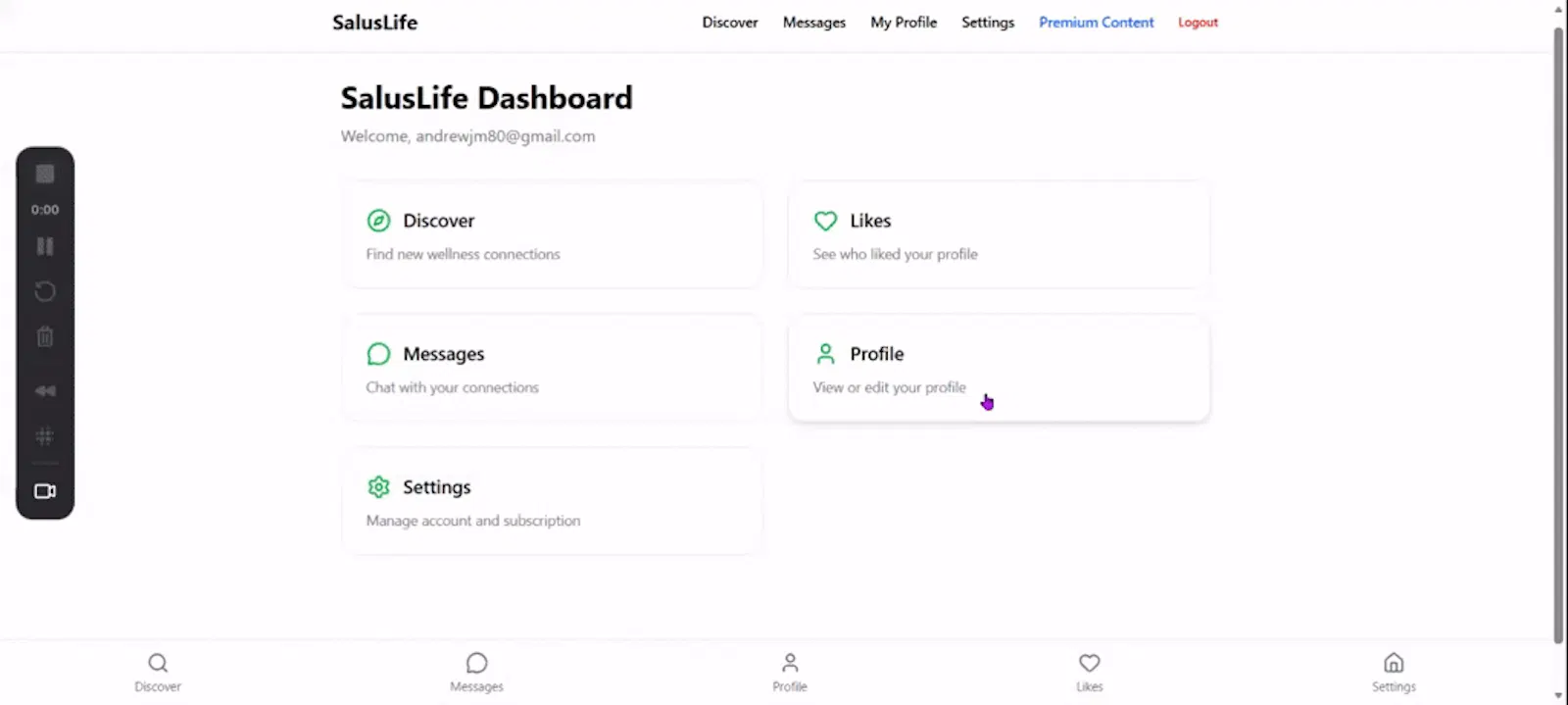Click the 0:00 recording timer

point(45,210)
